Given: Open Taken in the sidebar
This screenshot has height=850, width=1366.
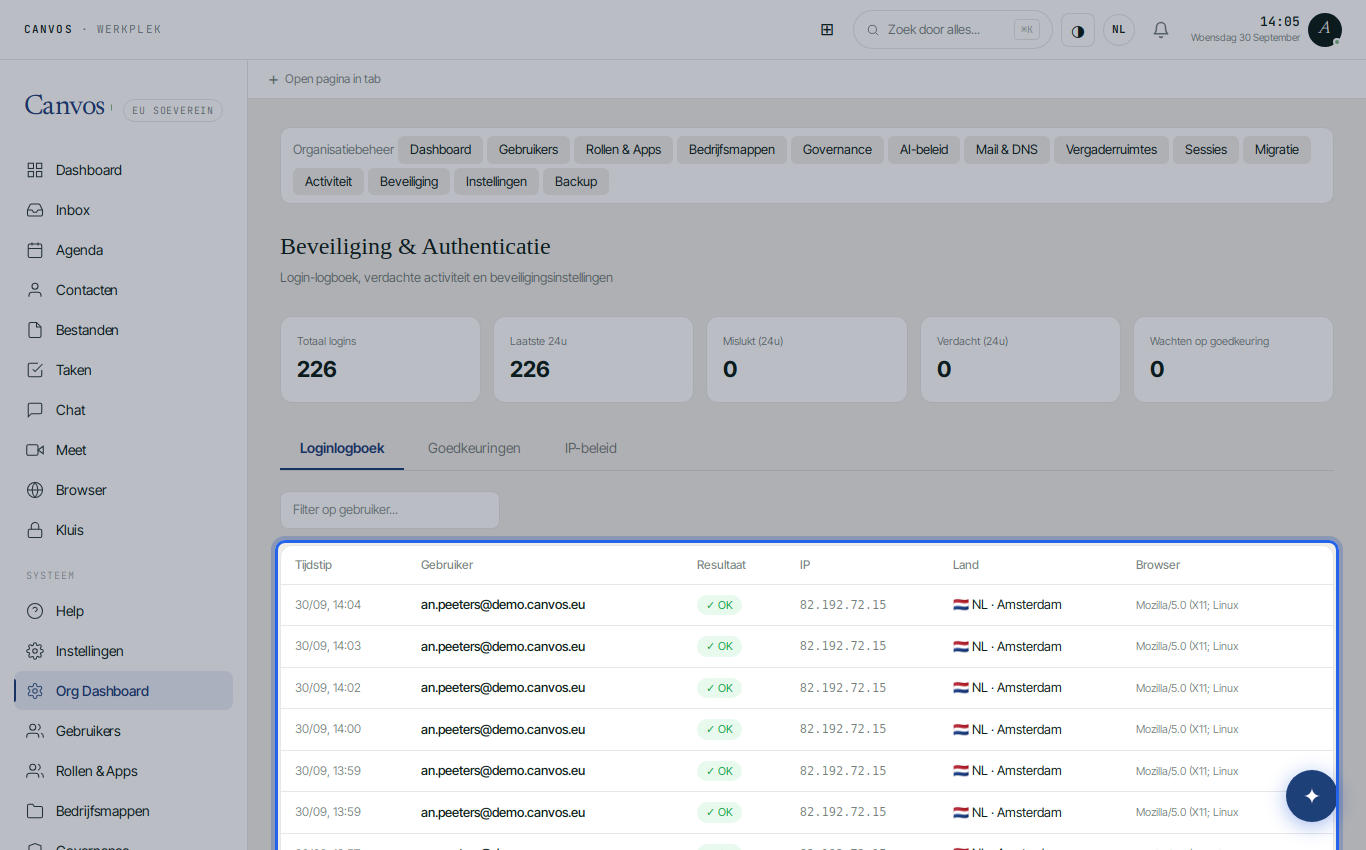Looking at the screenshot, I should [x=124, y=370].
